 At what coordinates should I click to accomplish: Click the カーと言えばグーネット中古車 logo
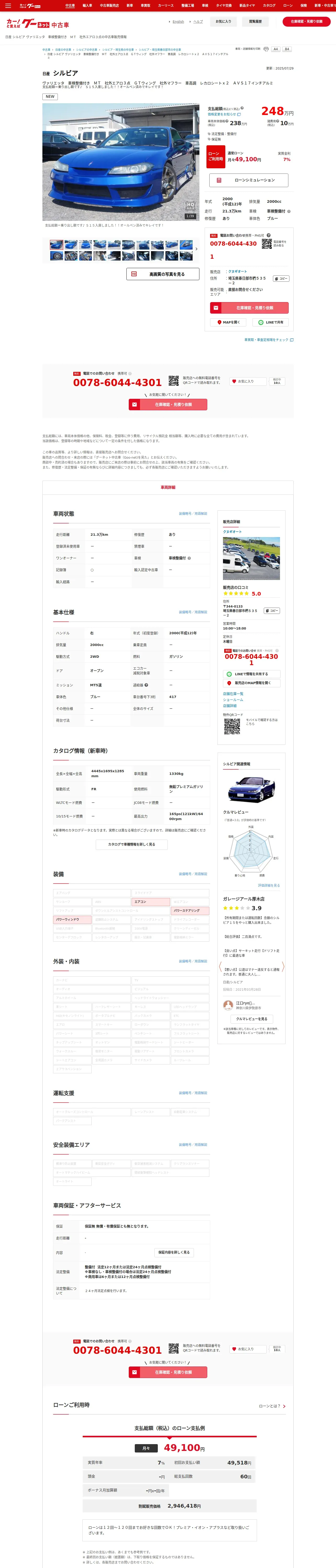point(38,24)
